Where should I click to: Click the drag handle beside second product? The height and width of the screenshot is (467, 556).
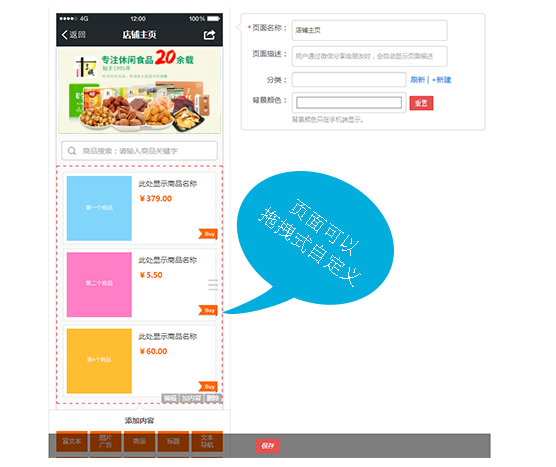click(x=213, y=285)
